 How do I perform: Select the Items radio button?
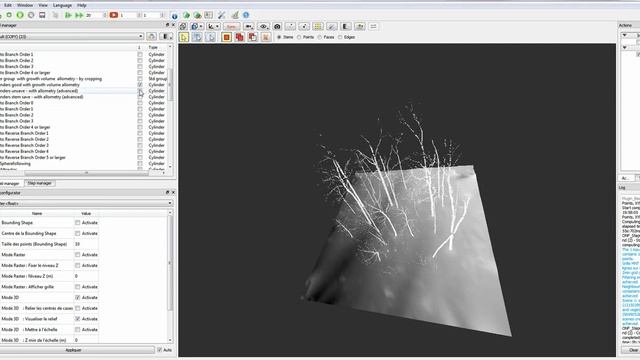279,37
